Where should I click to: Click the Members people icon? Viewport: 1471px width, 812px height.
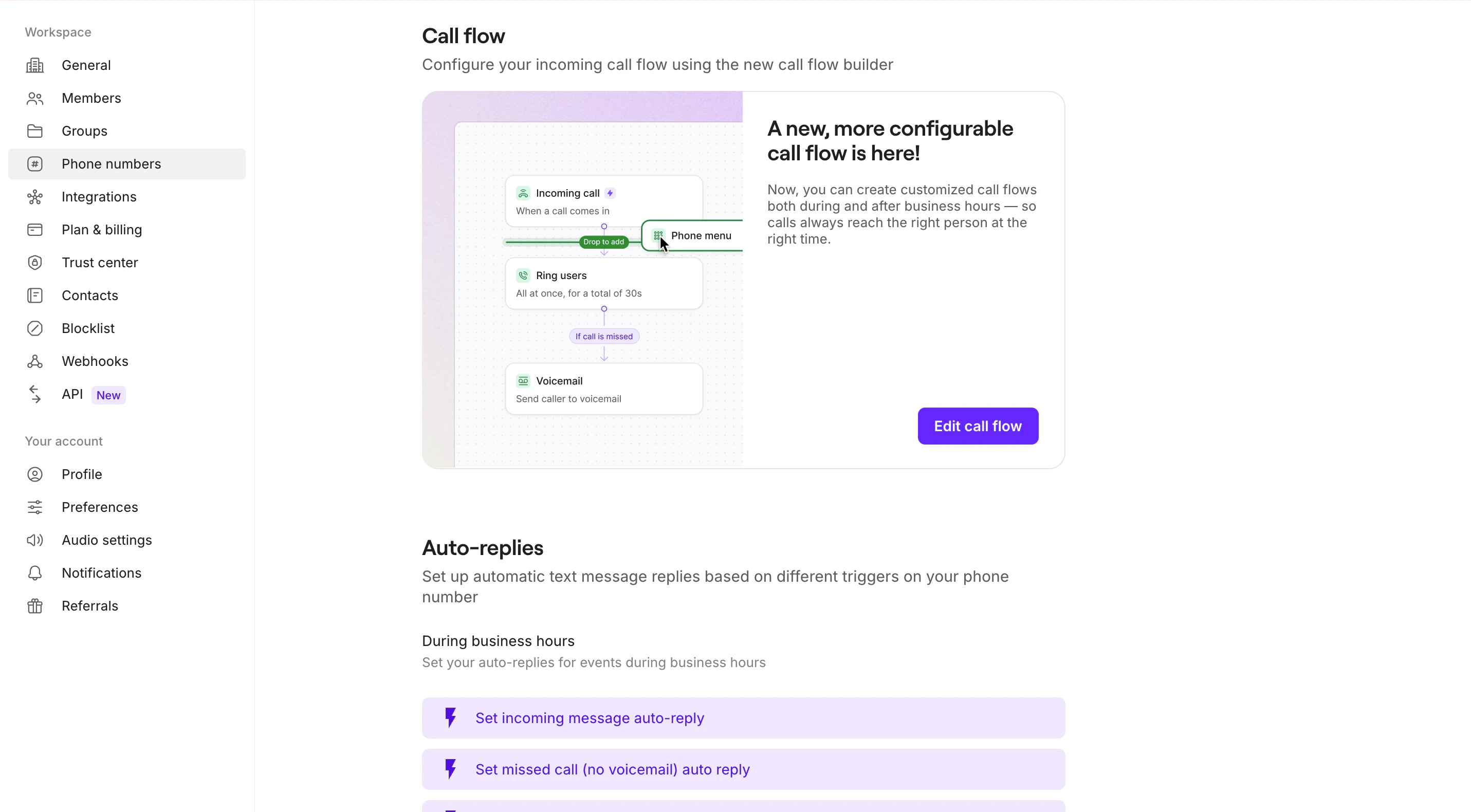35,98
